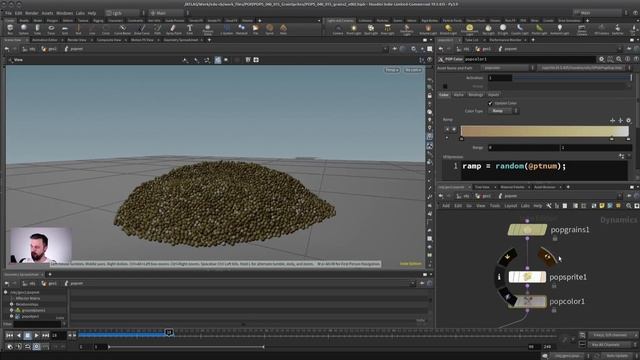Click the popcolor1 node name field

[530, 59]
